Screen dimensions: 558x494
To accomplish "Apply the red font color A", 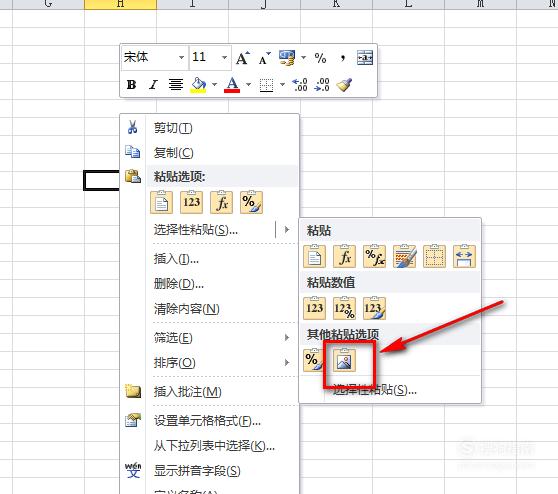I will click(x=232, y=85).
